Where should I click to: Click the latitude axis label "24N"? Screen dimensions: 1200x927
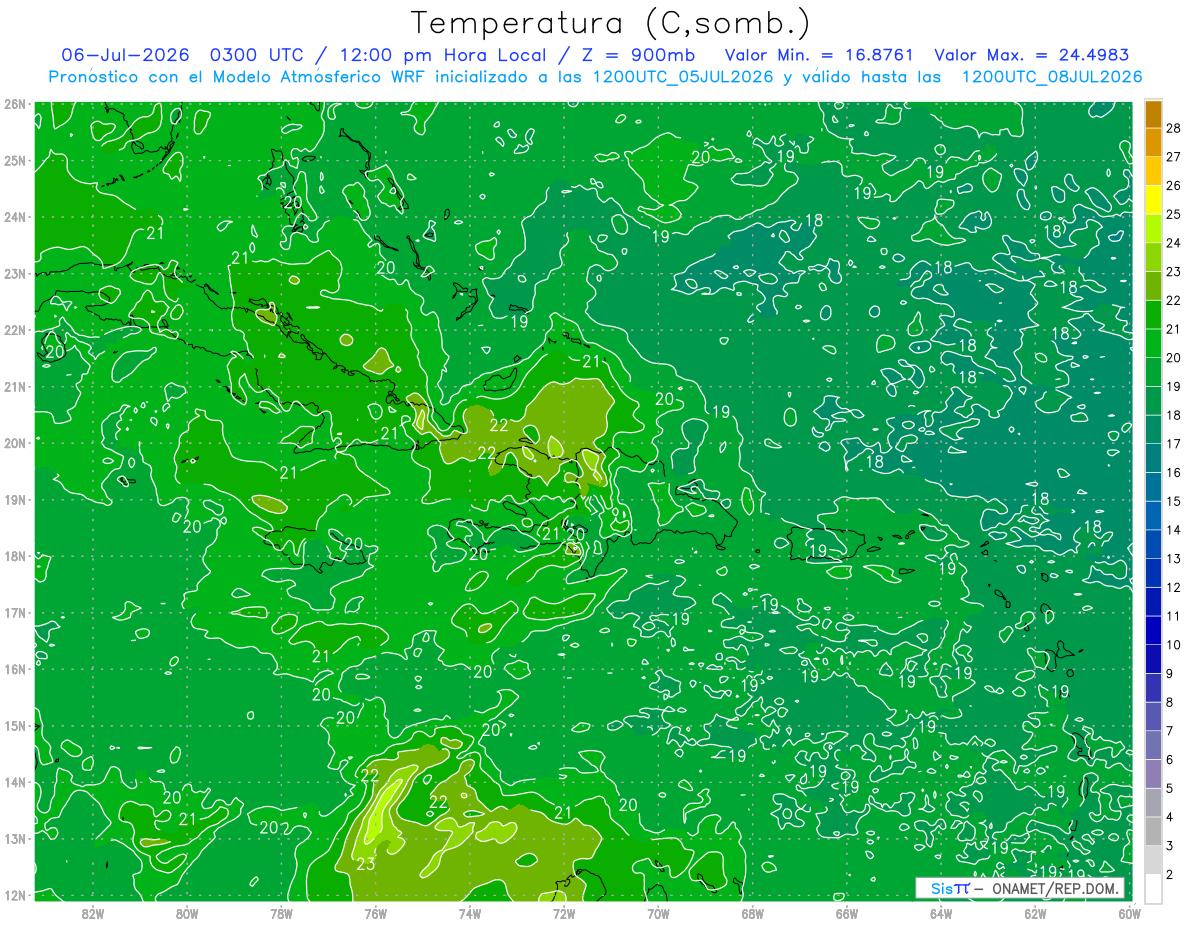click(x=15, y=217)
